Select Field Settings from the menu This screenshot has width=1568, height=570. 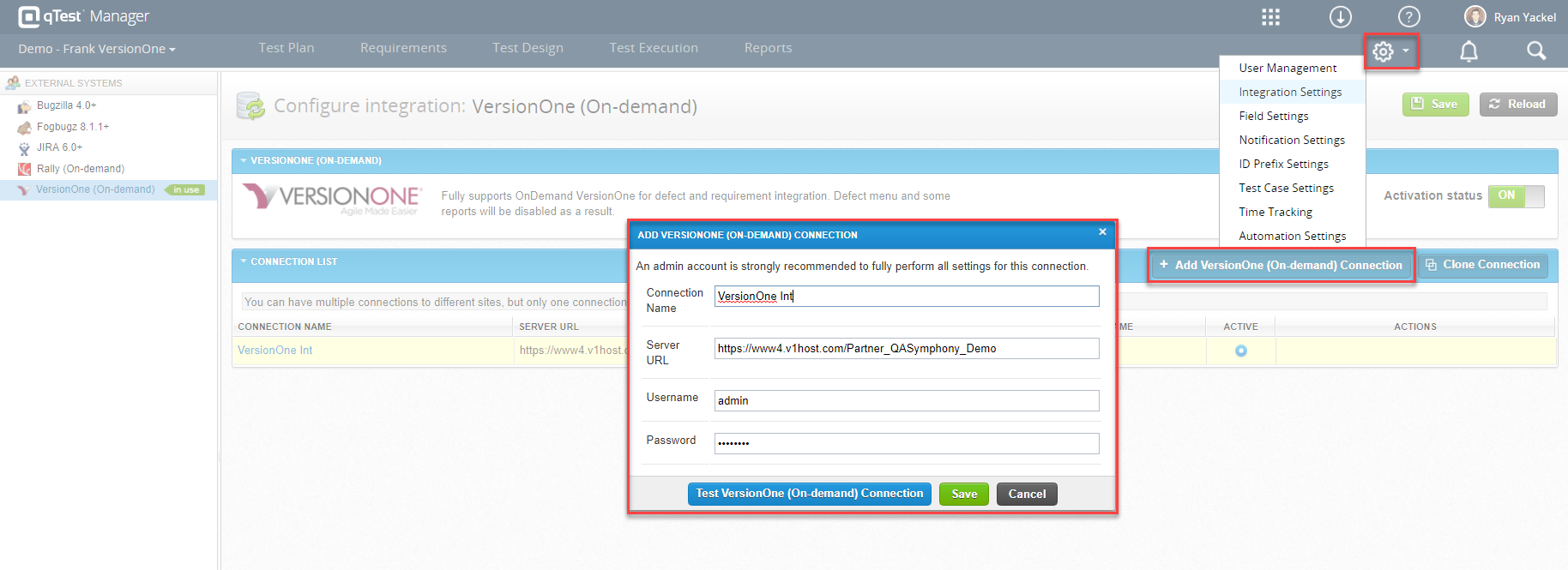pyautogui.click(x=1273, y=116)
